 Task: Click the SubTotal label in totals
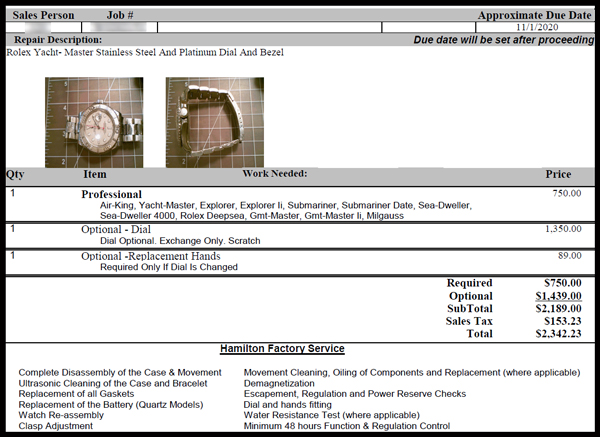(x=470, y=309)
